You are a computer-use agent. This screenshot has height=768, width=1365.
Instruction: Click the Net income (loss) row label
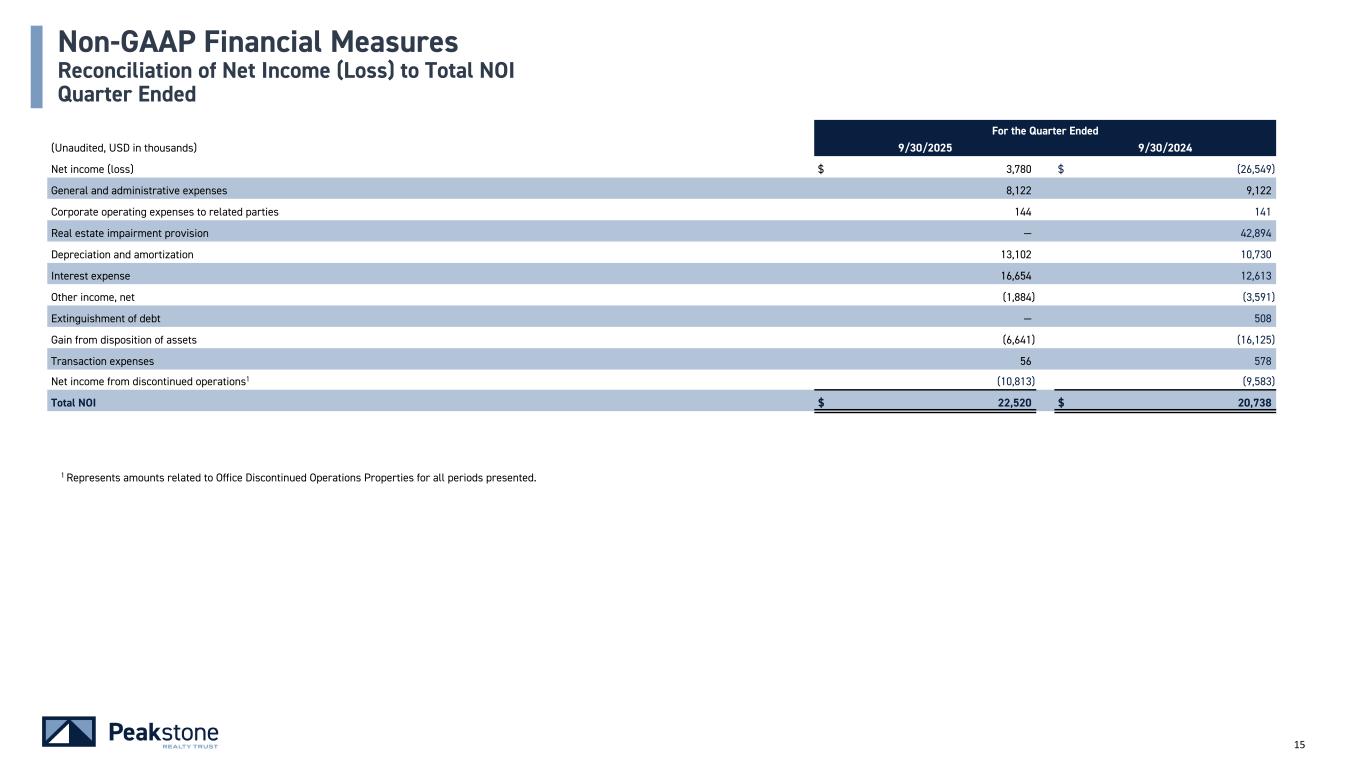tap(93, 169)
